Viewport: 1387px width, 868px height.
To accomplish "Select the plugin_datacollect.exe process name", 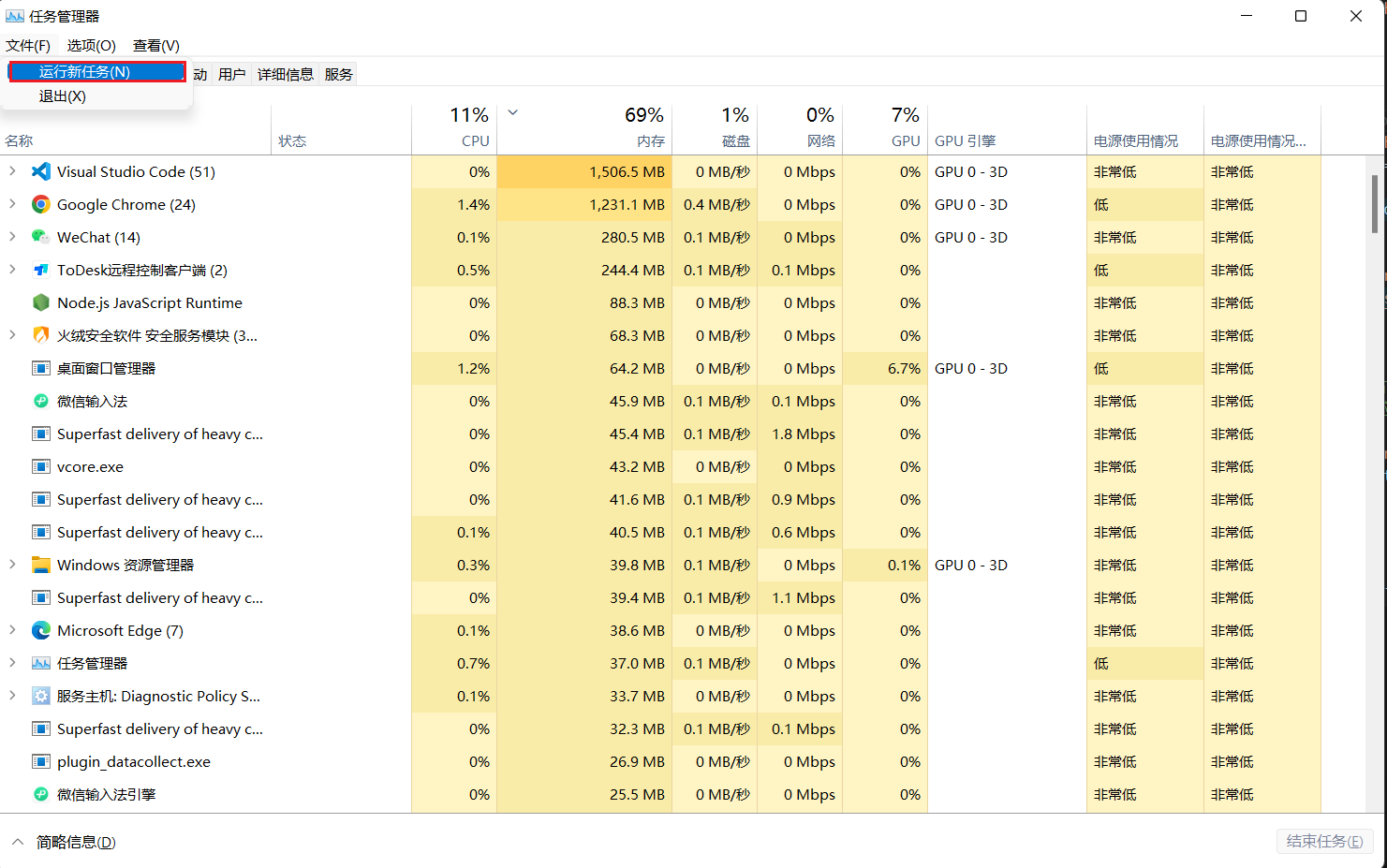I will click(134, 761).
